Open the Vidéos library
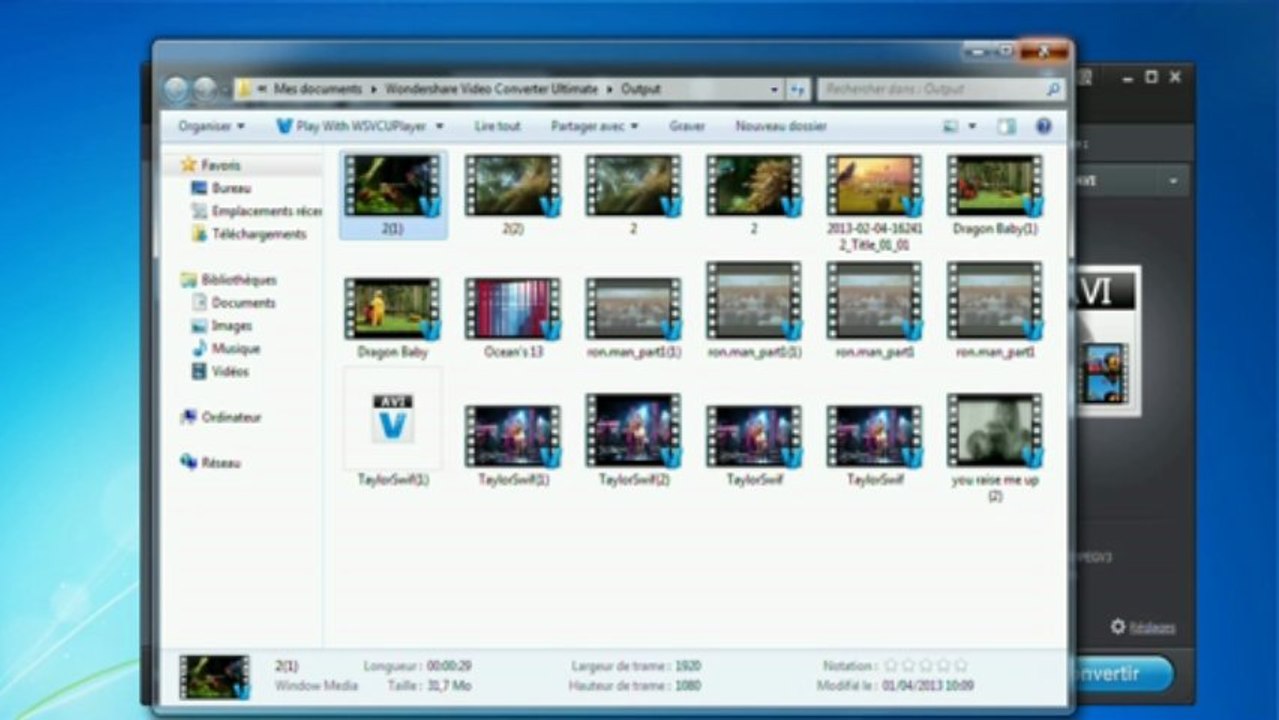Screen dimensions: 1279x720 (230, 372)
